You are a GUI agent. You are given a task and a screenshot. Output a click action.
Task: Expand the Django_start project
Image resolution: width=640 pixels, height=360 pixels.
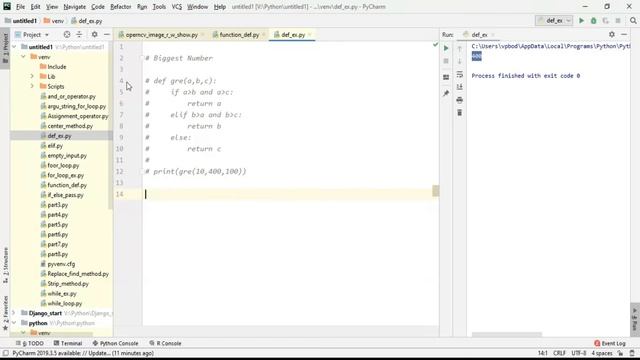coord(14,313)
